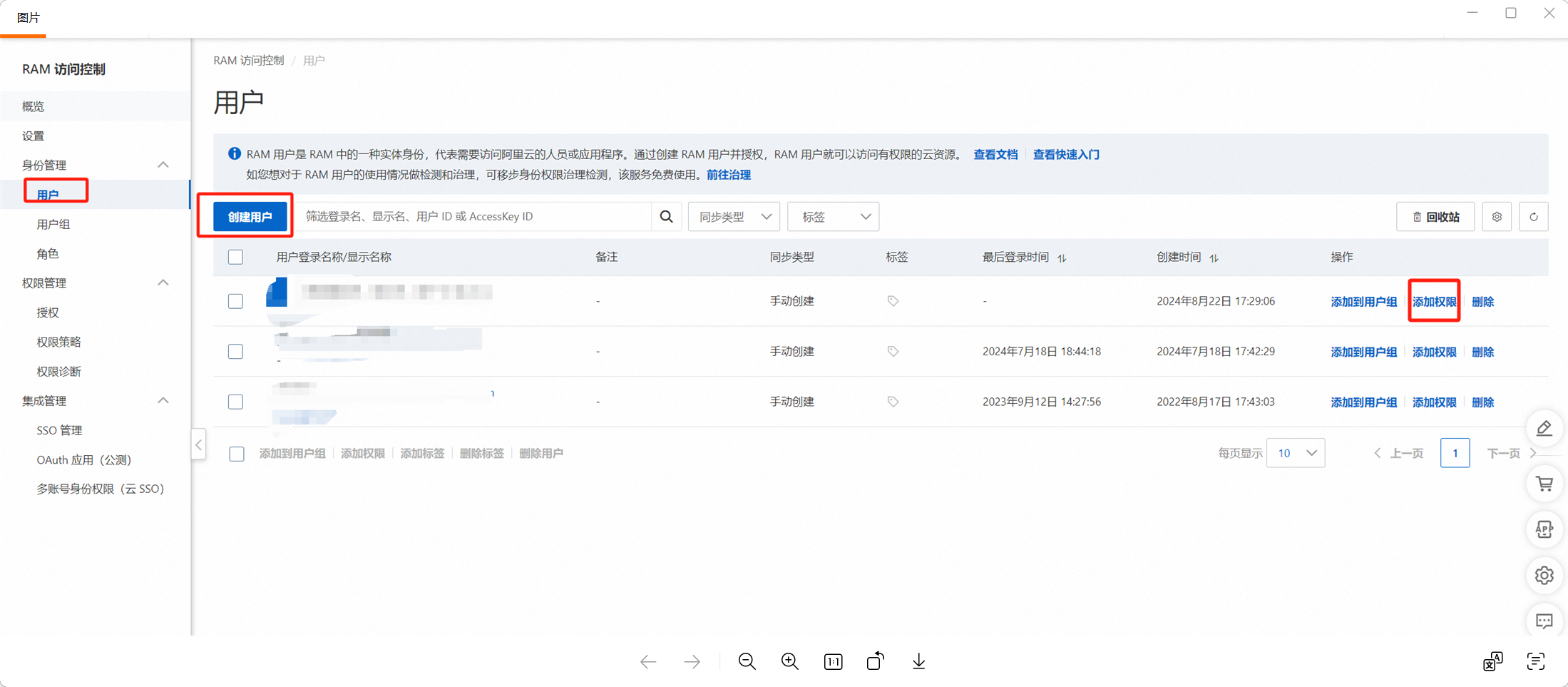Click 添加到用户组 in the 2024年7月18日 row
The image size is (1568, 687).
click(1363, 352)
